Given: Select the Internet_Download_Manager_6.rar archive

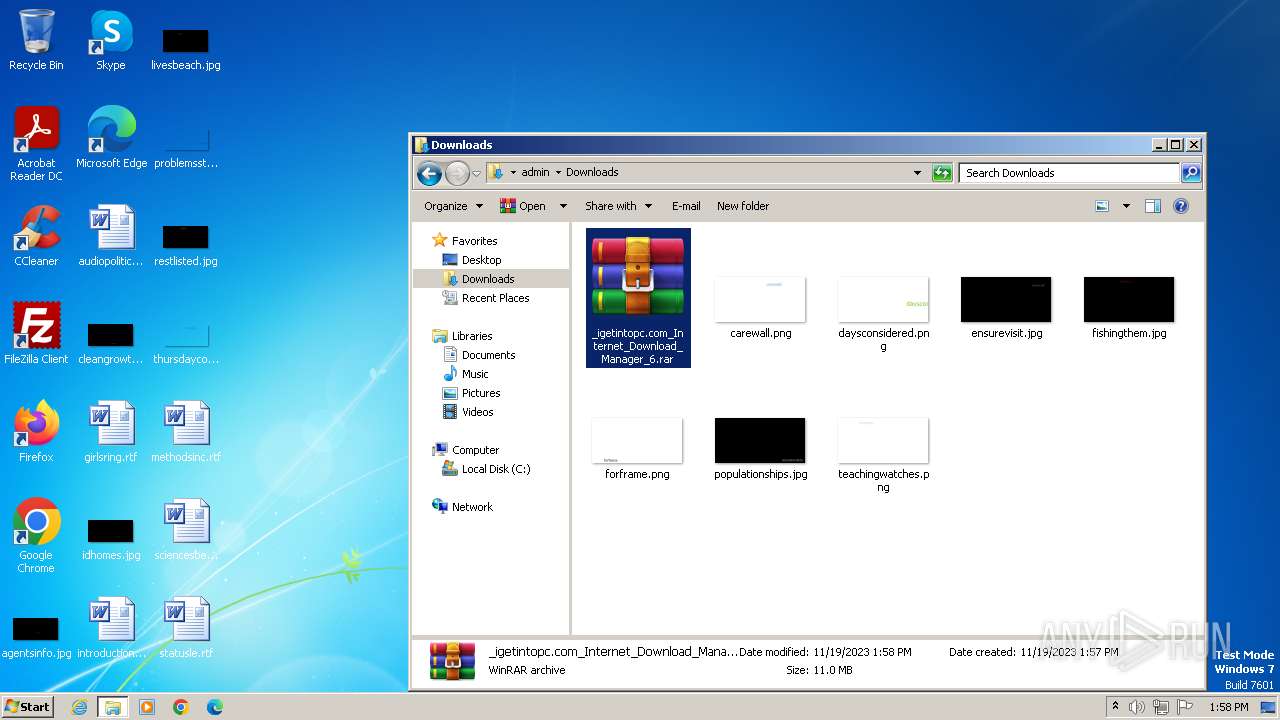Looking at the screenshot, I should point(638,298).
